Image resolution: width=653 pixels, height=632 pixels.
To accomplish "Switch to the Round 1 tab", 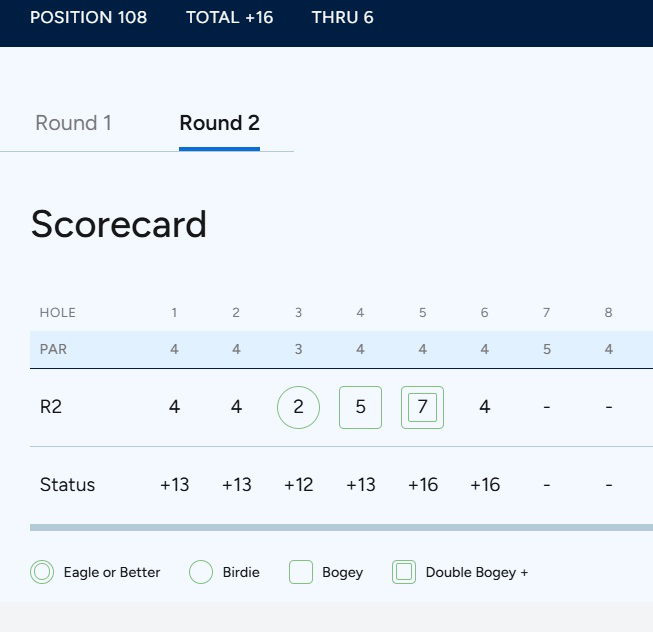I will pos(73,123).
